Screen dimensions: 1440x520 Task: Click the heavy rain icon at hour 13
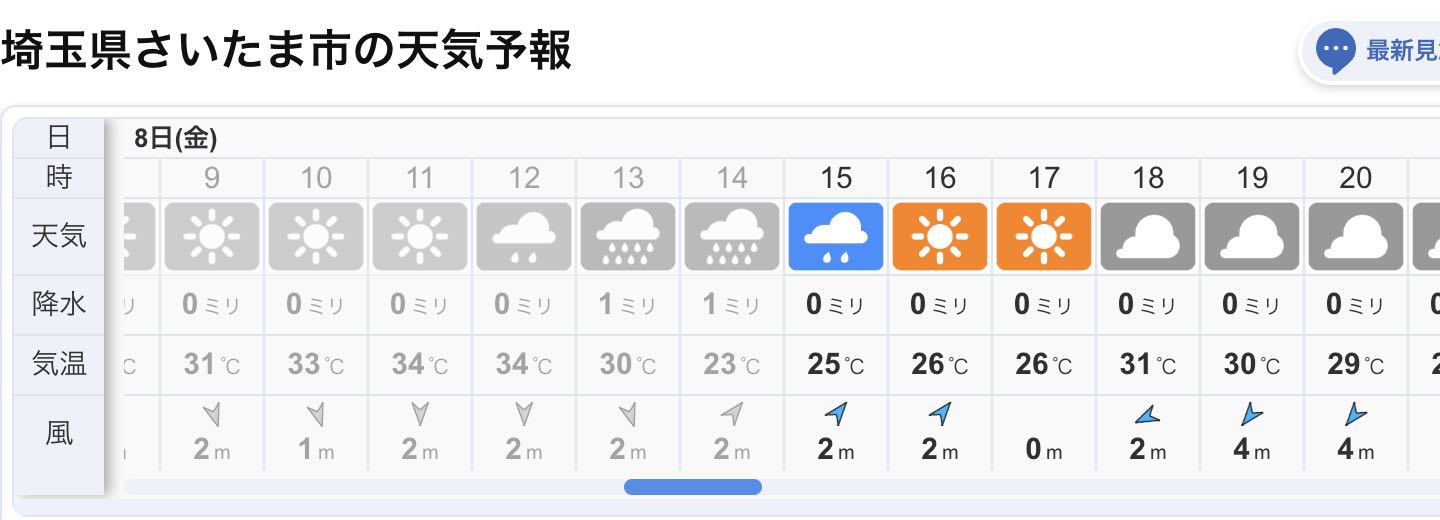628,237
